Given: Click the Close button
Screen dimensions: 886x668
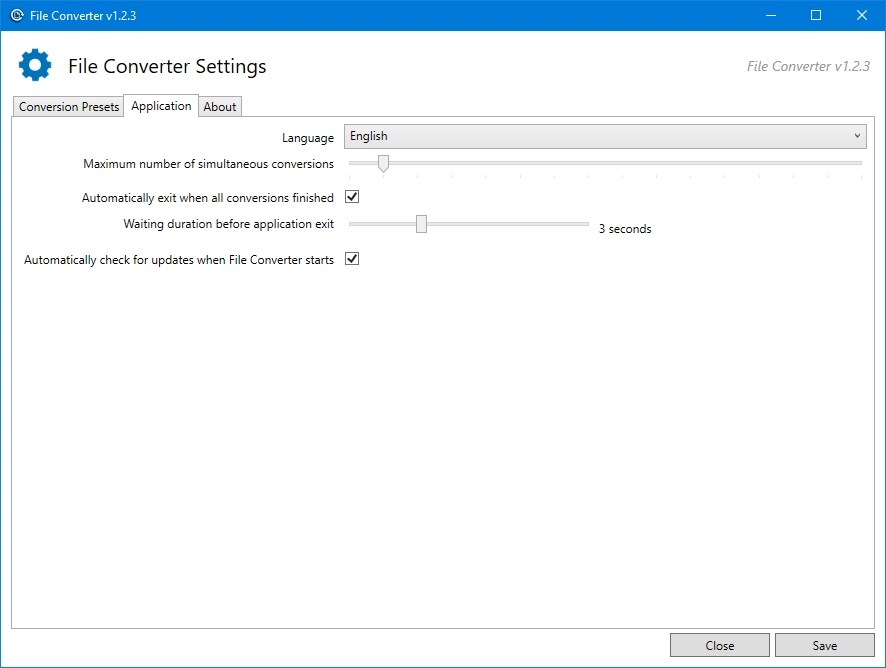Looking at the screenshot, I should coord(719,645).
